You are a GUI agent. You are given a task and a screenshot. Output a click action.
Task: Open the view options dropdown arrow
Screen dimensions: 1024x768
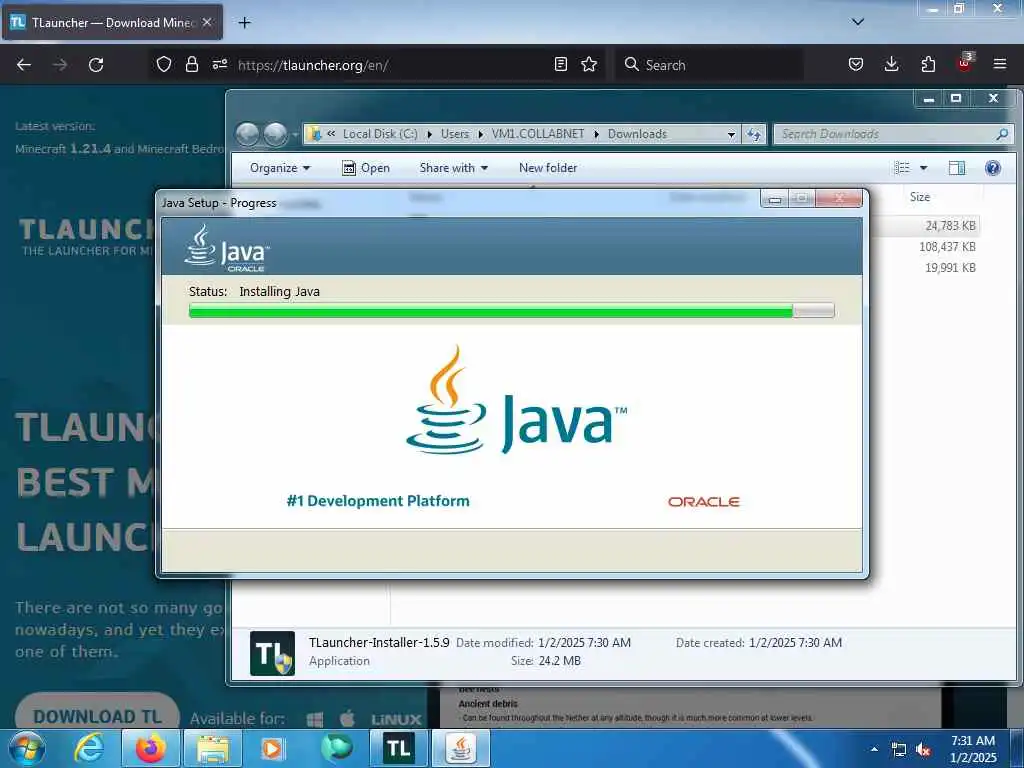tap(923, 168)
